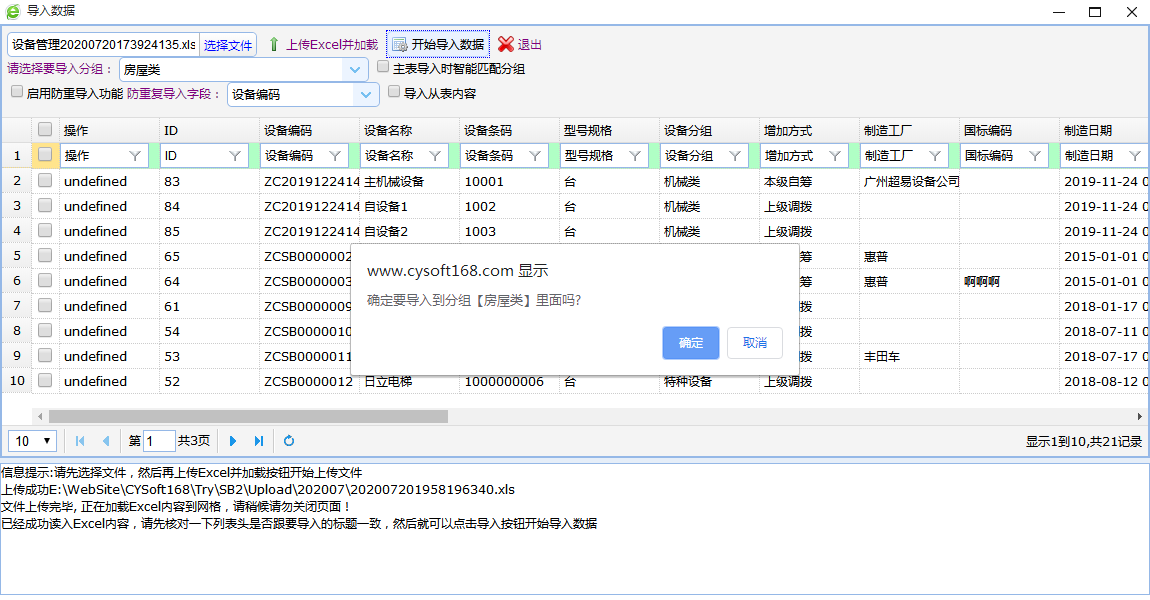Click the horizontal scrollbar below the grid
This screenshot has width=1150, height=600.
pyautogui.click(x=248, y=416)
